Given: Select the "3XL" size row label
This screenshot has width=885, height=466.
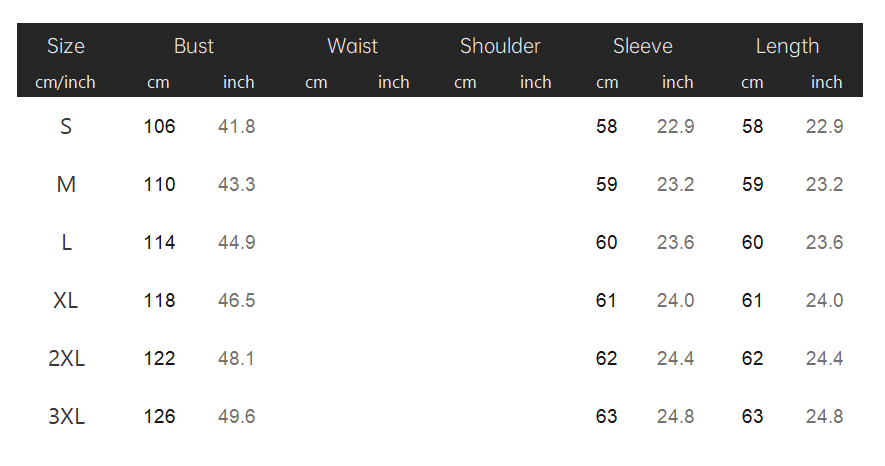Looking at the screenshot, I should (x=66, y=417).
